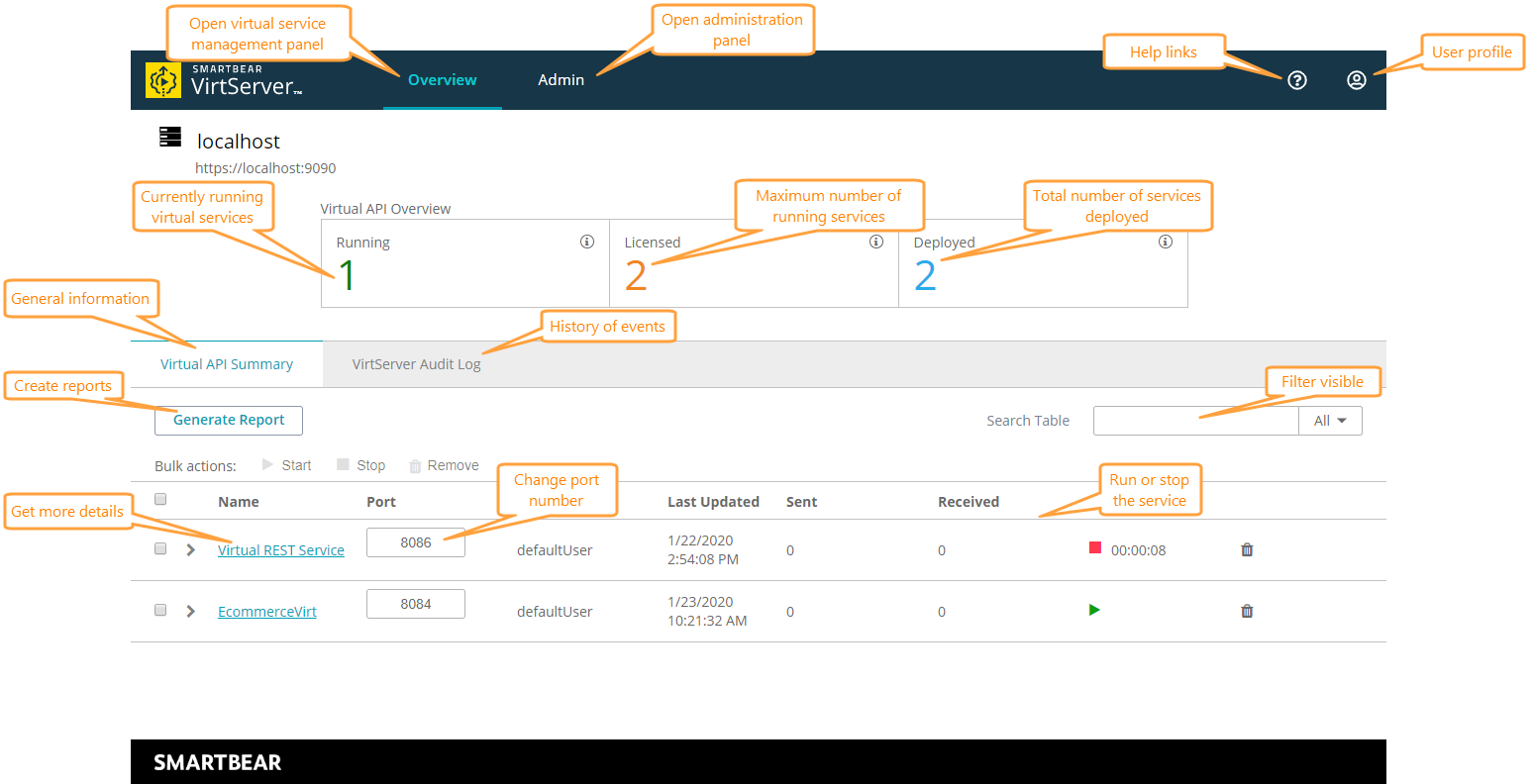Image resolution: width=1533 pixels, height=784 pixels.
Task: Show info for Running services tile
Action: 587,242
